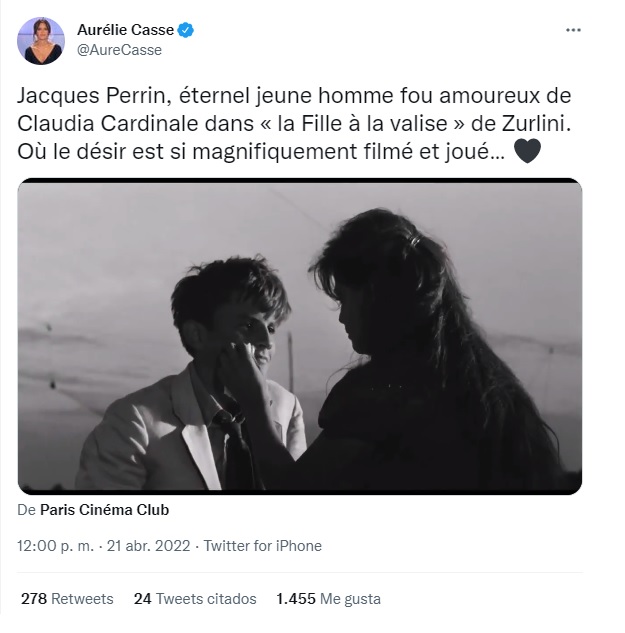Play the black-and-white video thumbnail
Viewport: 625px width, 633px height.
pyautogui.click(x=300, y=336)
